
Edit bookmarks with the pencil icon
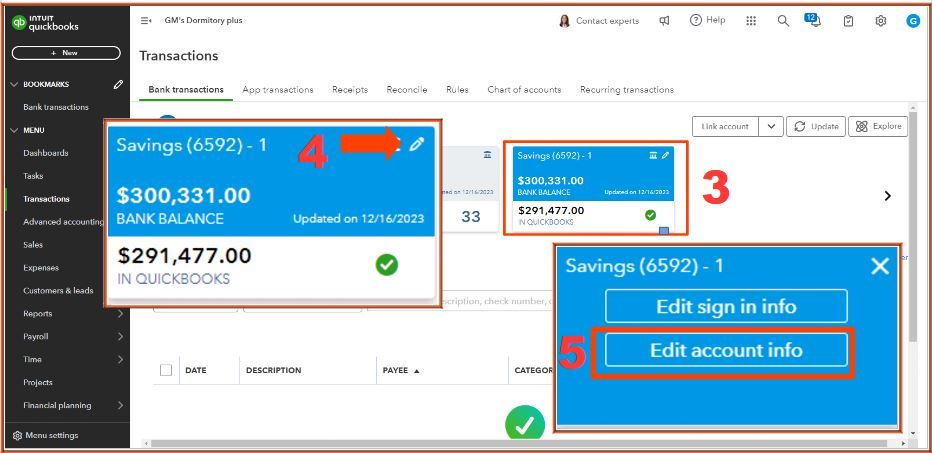tap(118, 84)
